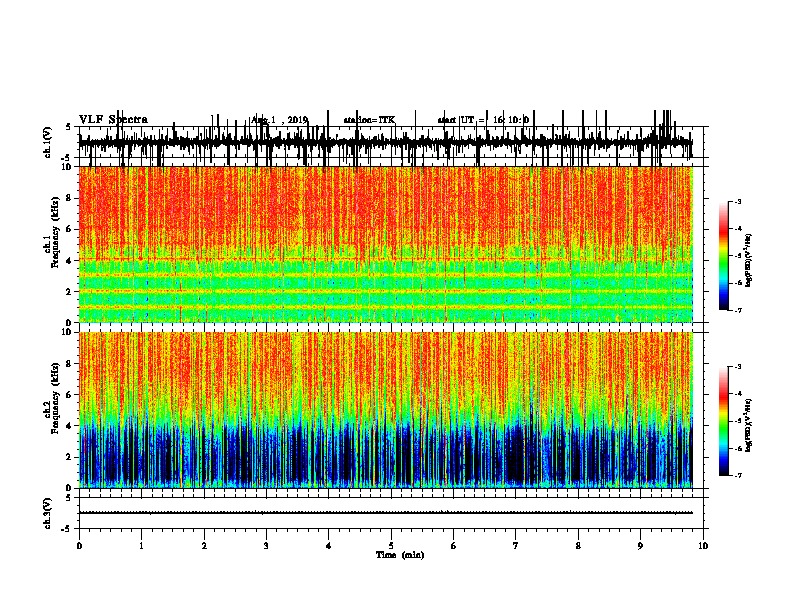Click time axis tick label '9'
Viewport: 792px width, 612px height.
640,546
